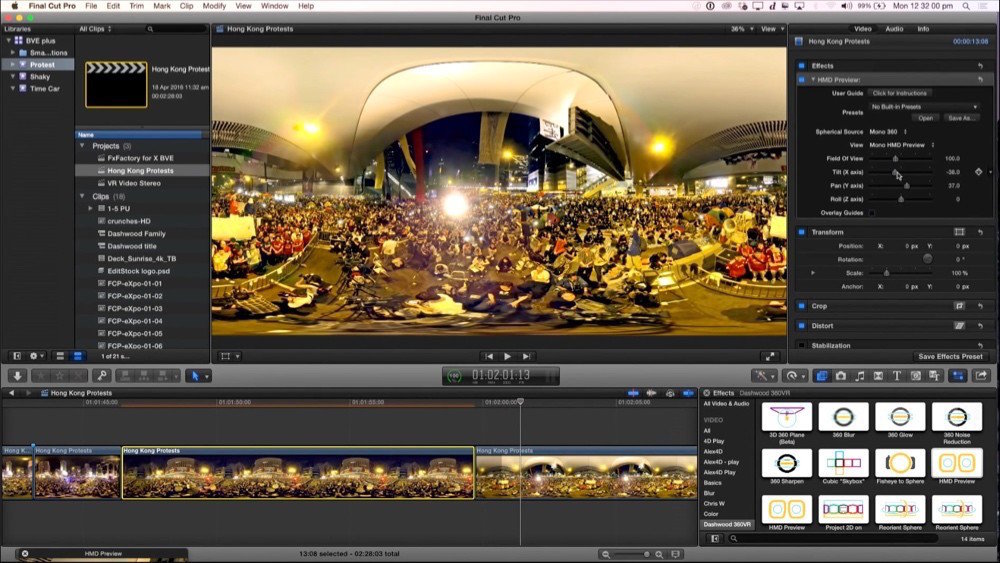The width and height of the screenshot is (1000, 563).
Task: Select the Blur effects category
Action: coord(709,493)
